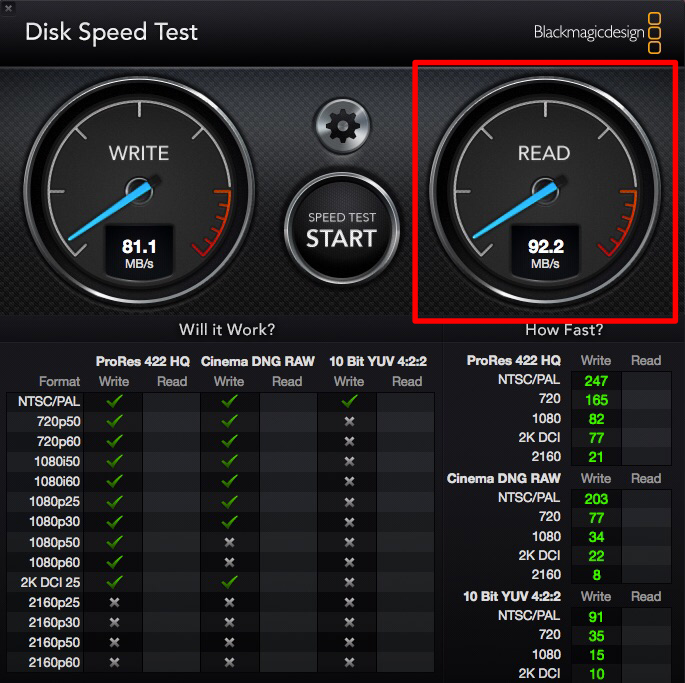Select the 'Will it Work?' heading
The height and width of the screenshot is (683, 685).
(x=227, y=329)
